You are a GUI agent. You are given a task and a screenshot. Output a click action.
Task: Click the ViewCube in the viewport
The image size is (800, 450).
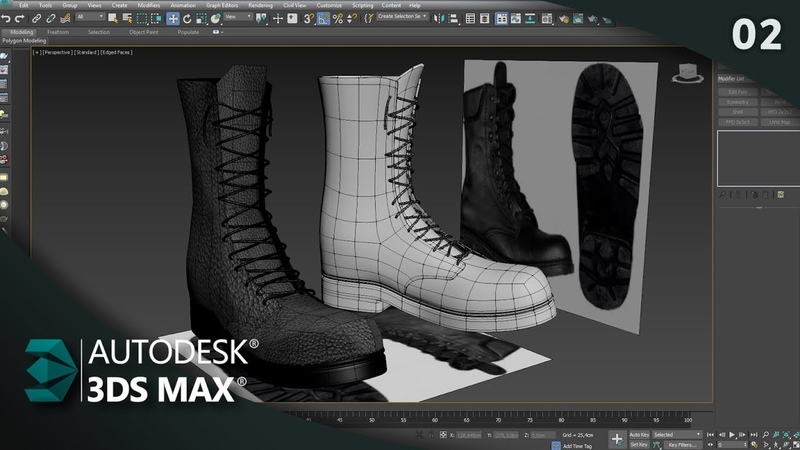click(687, 73)
